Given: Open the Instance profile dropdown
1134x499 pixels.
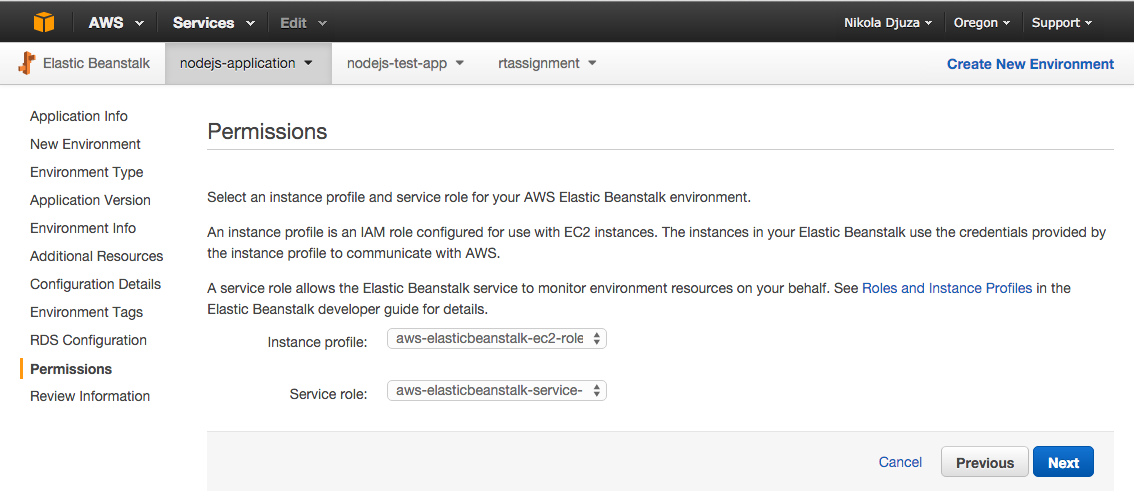Looking at the screenshot, I should point(497,338).
